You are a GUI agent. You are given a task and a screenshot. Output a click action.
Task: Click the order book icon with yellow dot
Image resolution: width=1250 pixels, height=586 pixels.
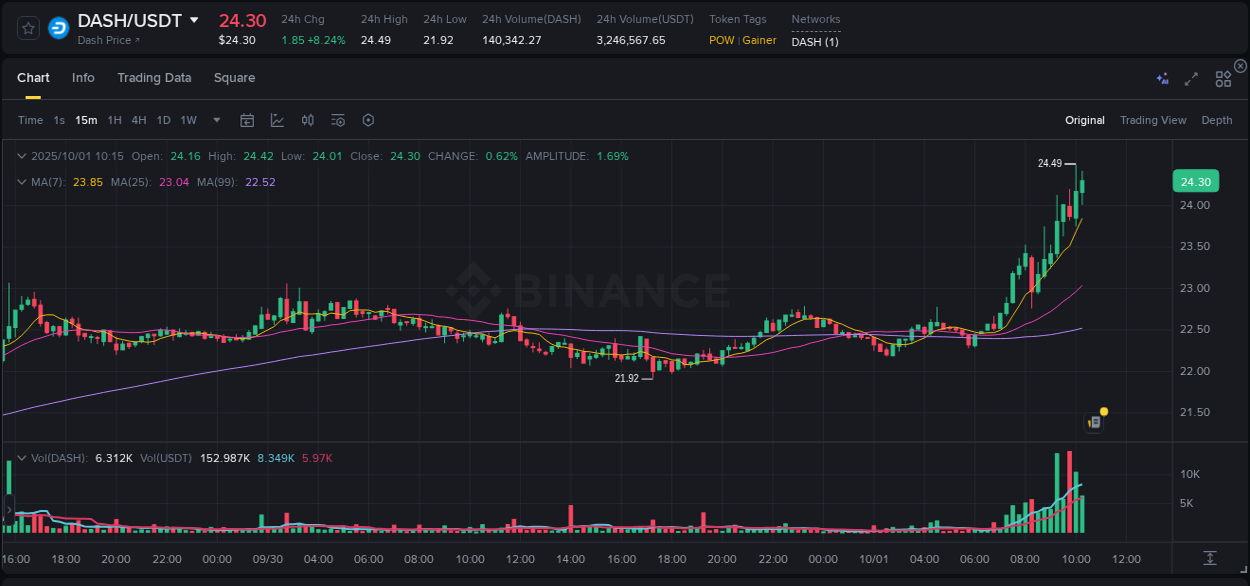(x=1094, y=420)
